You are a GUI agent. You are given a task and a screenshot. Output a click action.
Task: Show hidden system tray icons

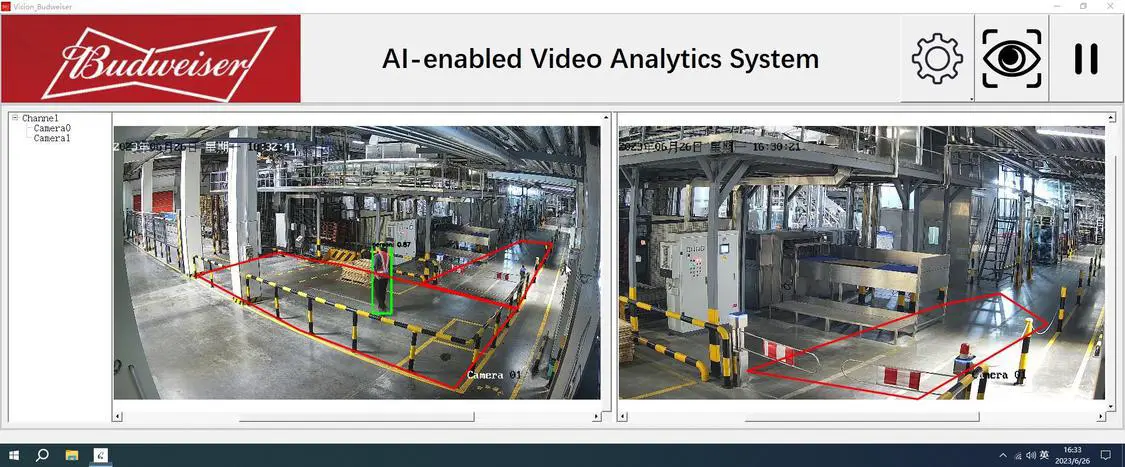click(1003, 455)
